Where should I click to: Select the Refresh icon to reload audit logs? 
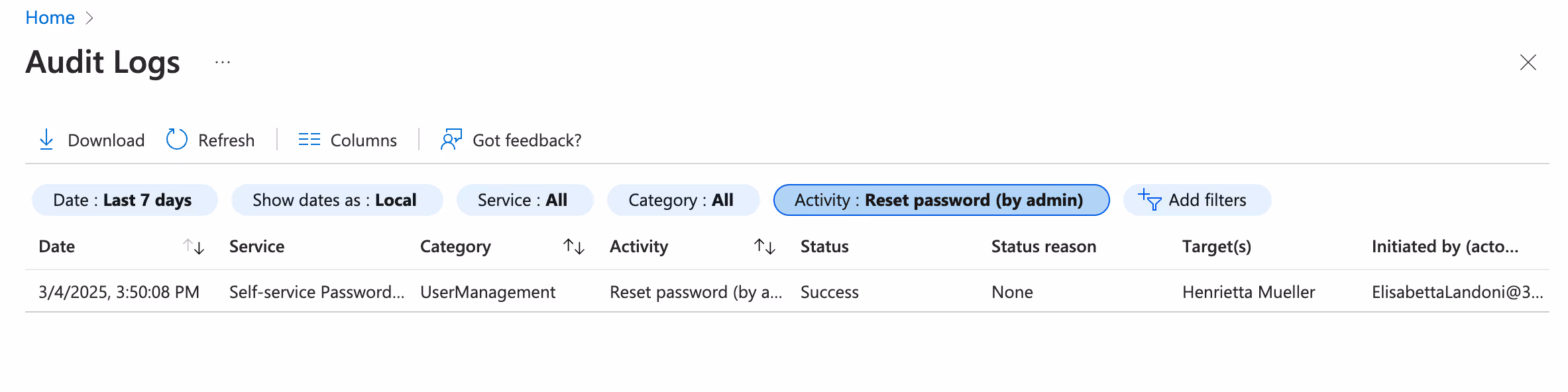[176, 140]
